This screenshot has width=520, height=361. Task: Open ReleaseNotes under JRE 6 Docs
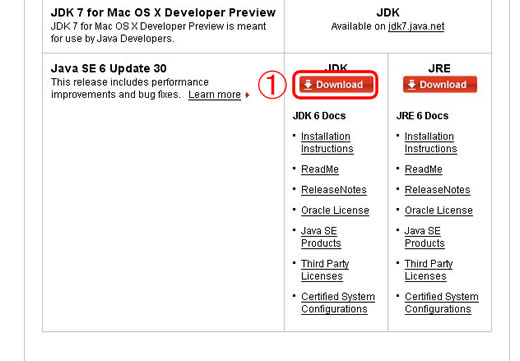tap(437, 190)
